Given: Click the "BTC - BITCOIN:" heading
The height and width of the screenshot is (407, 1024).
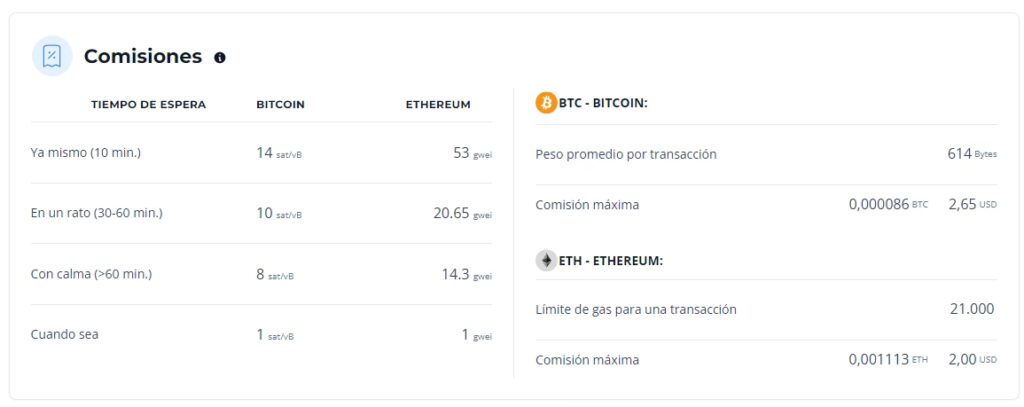Looking at the screenshot, I should (603, 103).
